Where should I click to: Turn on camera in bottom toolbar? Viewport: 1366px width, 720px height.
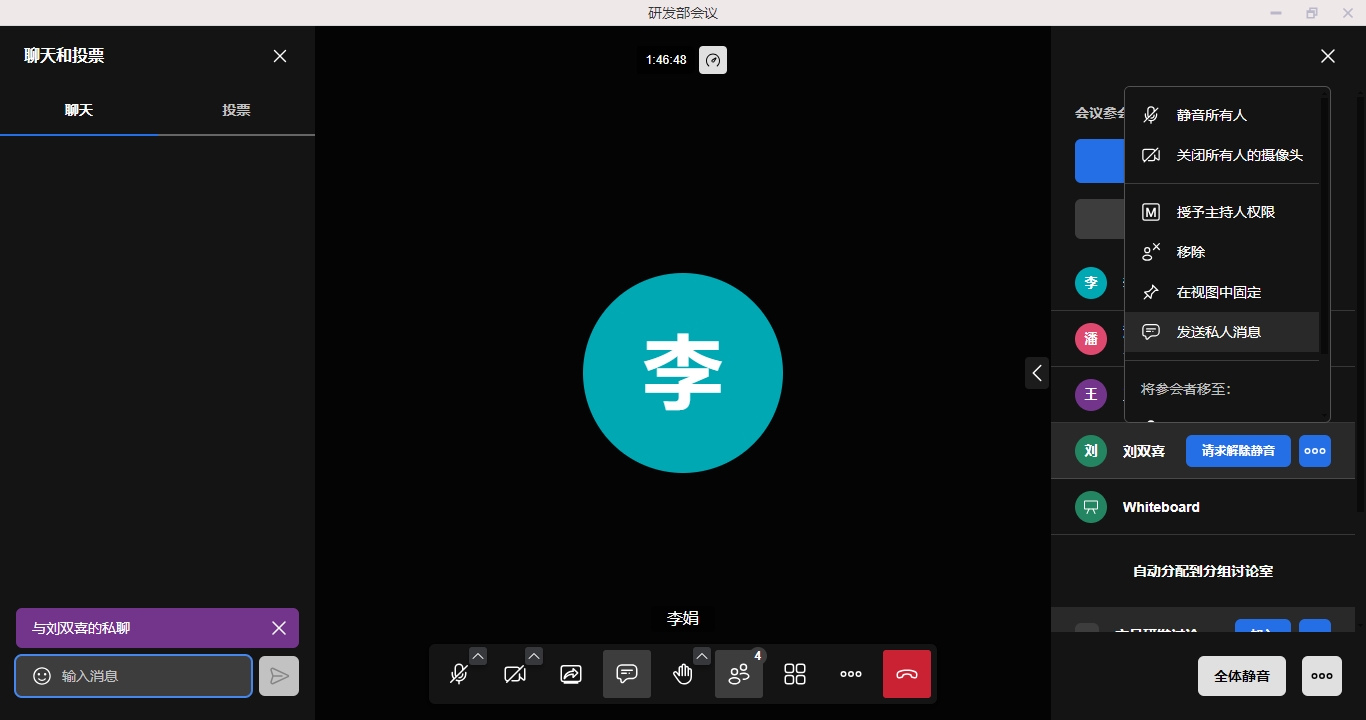coord(515,674)
